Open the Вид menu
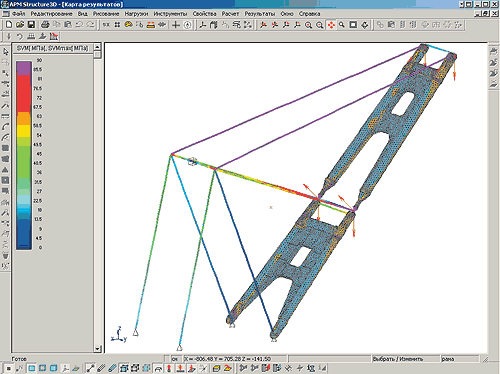Screen dimensions: 500x374 pyautogui.click(x=83, y=14)
